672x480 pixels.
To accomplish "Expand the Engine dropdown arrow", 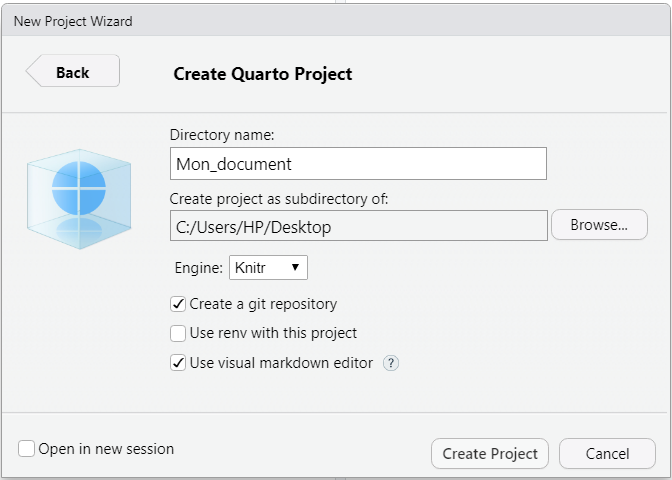I will [295, 267].
